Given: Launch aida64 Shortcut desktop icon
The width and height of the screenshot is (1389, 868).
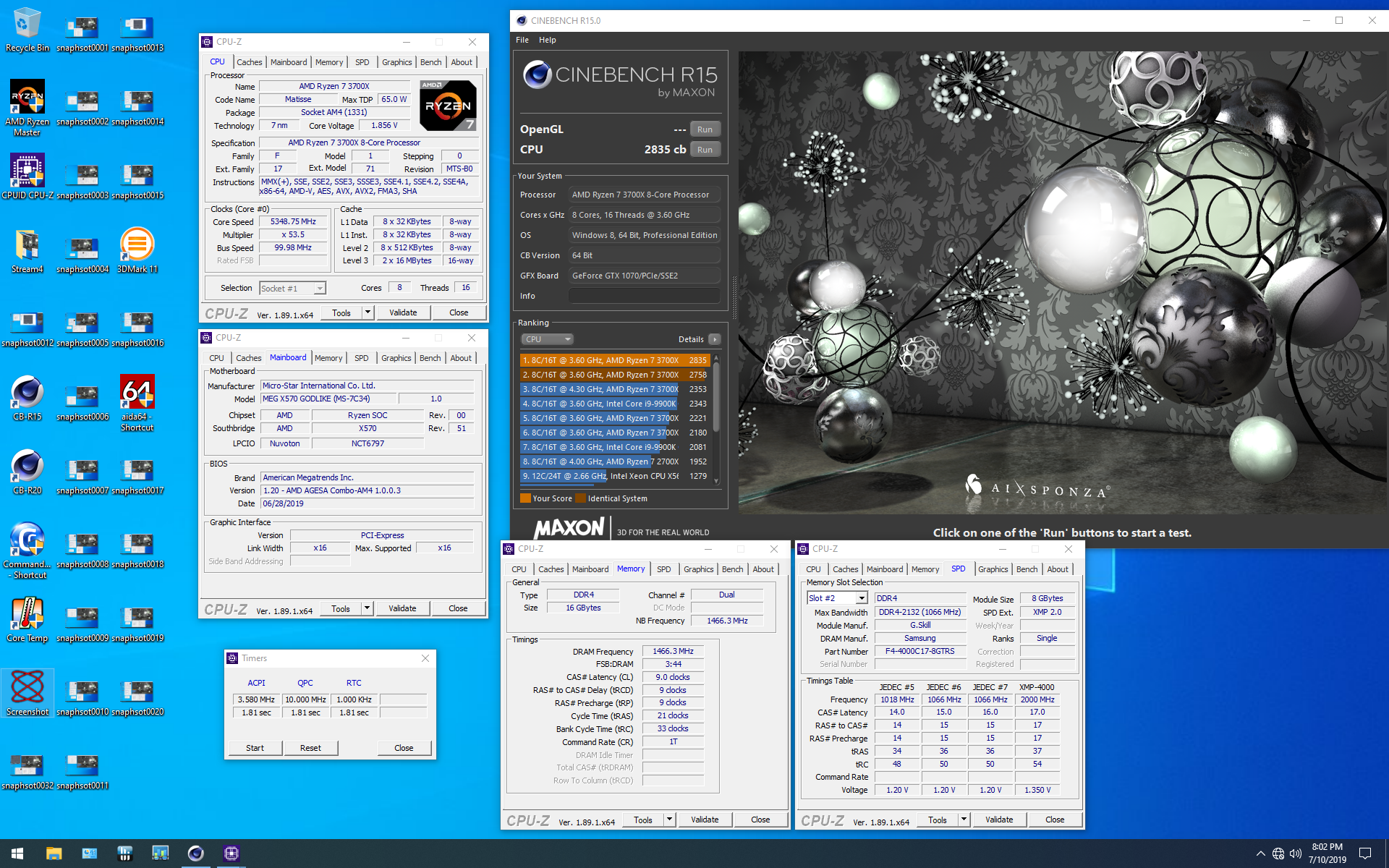Looking at the screenshot, I should click(137, 403).
